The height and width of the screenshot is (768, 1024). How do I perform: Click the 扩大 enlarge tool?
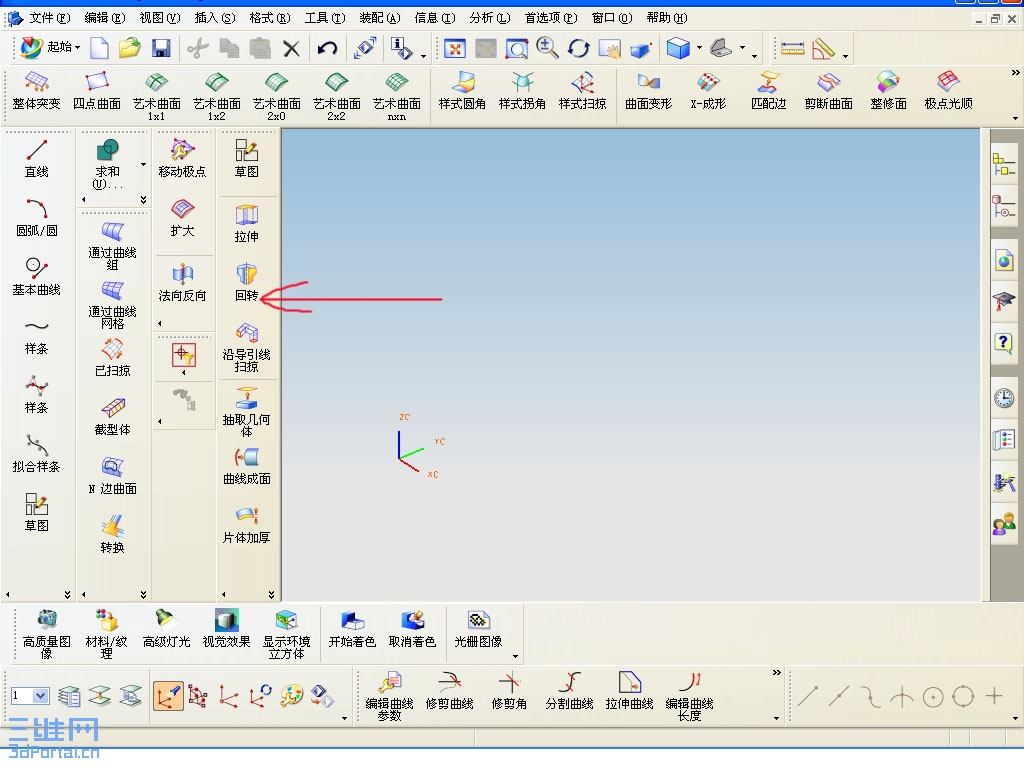click(182, 218)
